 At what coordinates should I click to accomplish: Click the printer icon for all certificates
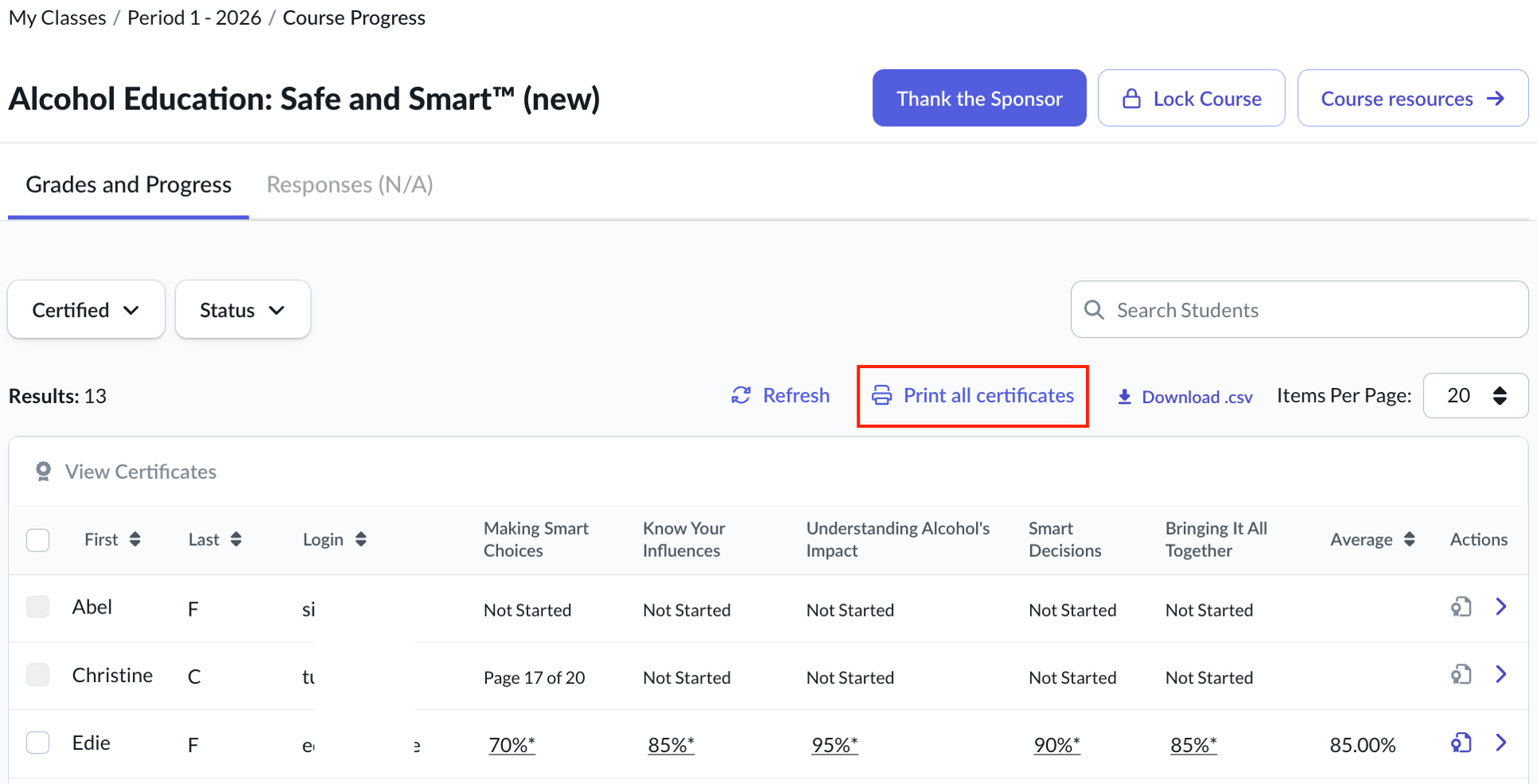pyautogui.click(x=881, y=396)
